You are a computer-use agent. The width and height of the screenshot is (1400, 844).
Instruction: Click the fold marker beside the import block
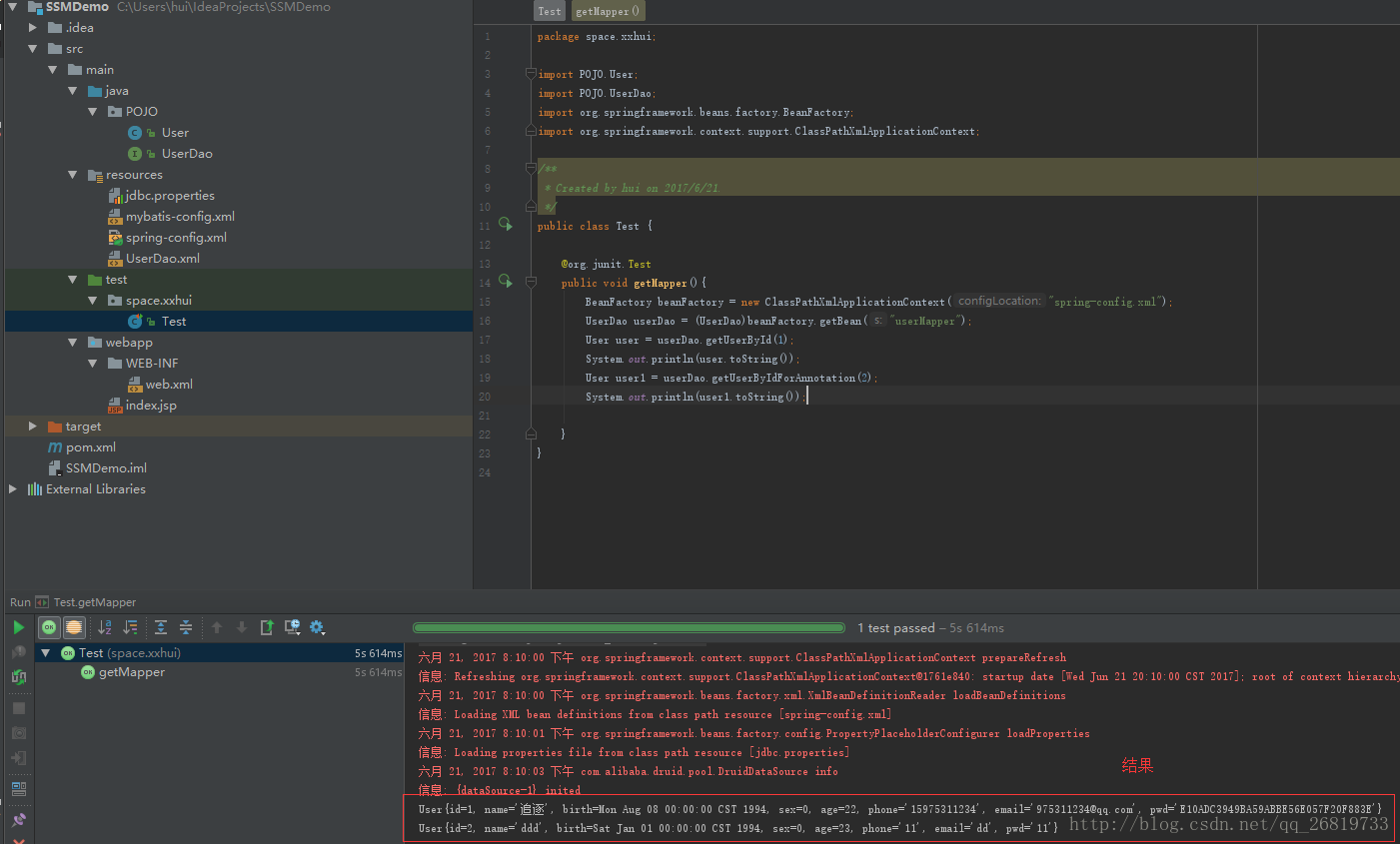(x=531, y=74)
